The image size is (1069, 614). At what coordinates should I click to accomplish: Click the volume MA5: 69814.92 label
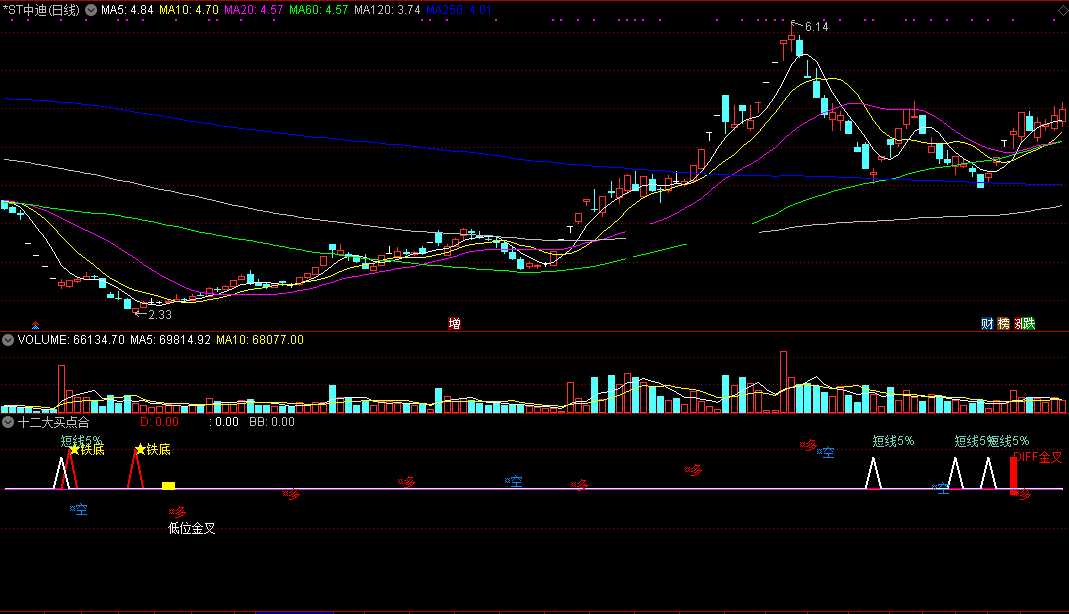click(x=170, y=339)
